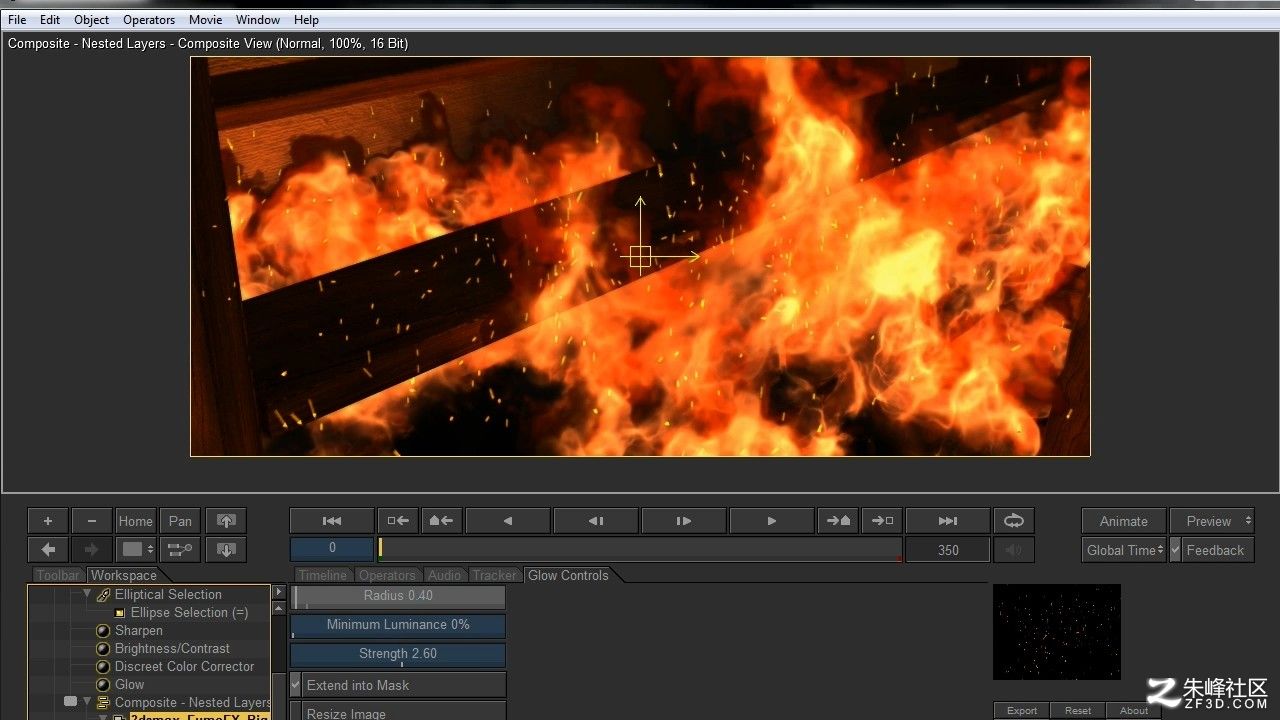The image size is (1280, 720).
Task: Collapse the Elliptical Selection tree node
Action: [x=87, y=594]
